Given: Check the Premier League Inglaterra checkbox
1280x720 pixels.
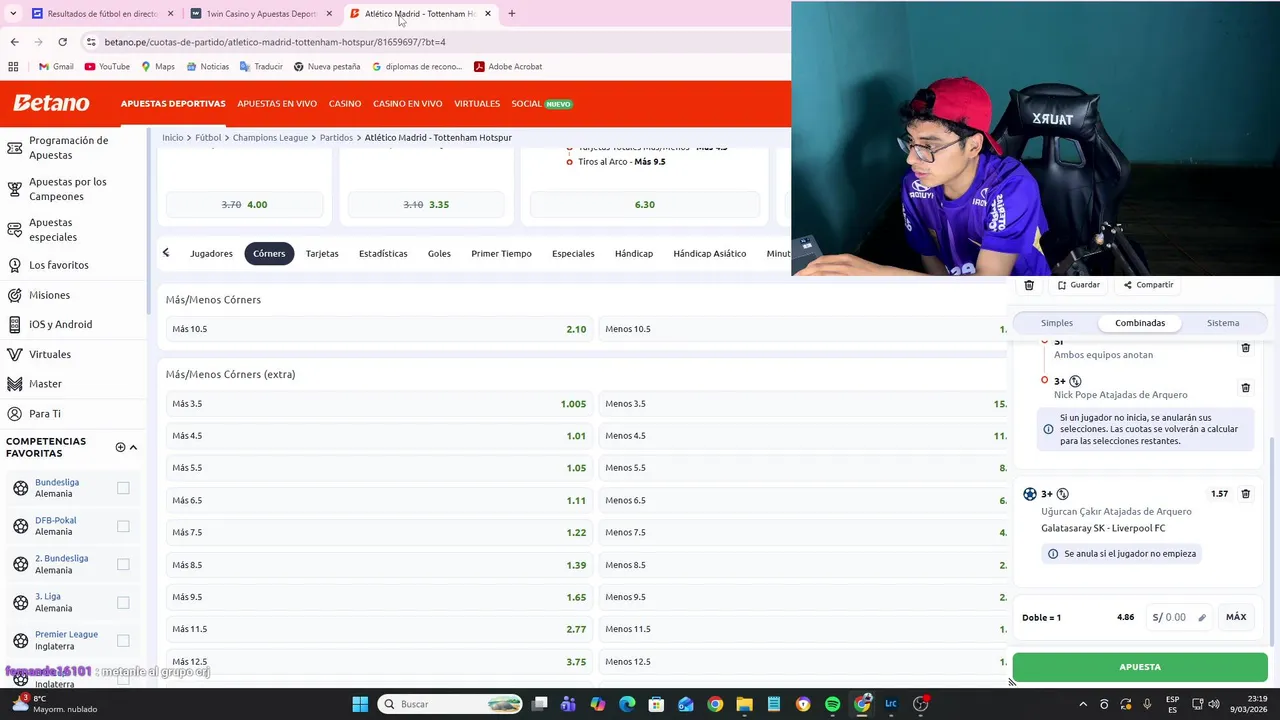Looking at the screenshot, I should tap(123, 640).
